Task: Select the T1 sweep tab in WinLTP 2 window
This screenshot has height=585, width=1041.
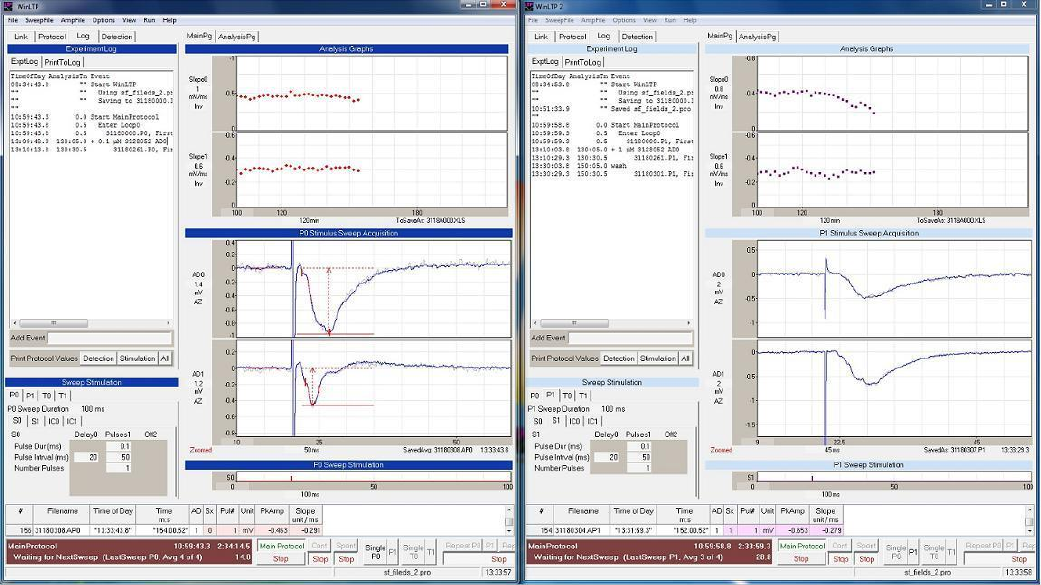Action: pyautogui.click(x=582, y=395)
